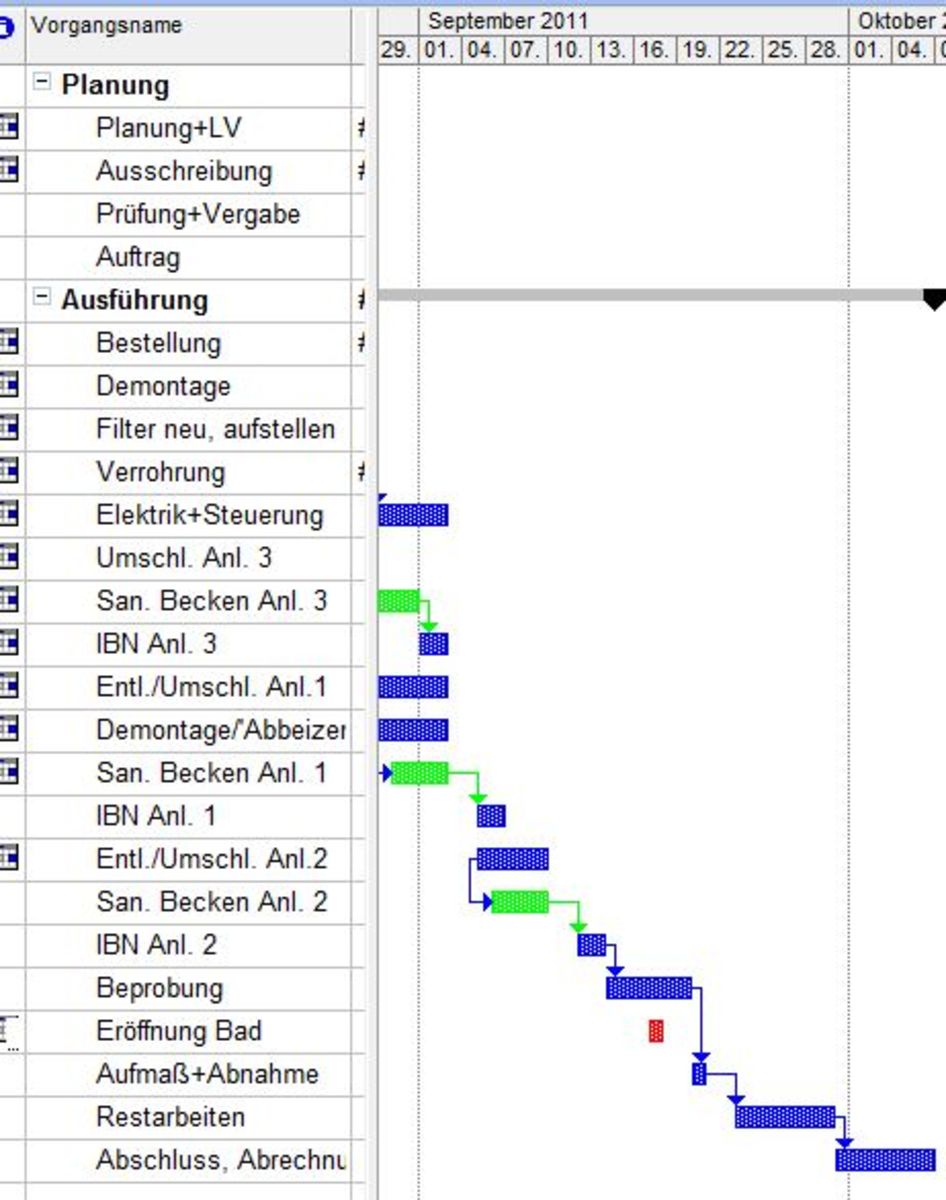Click the note icon beside Demontage
This screenshot has width=946, height=1200.
pos(9,385)
